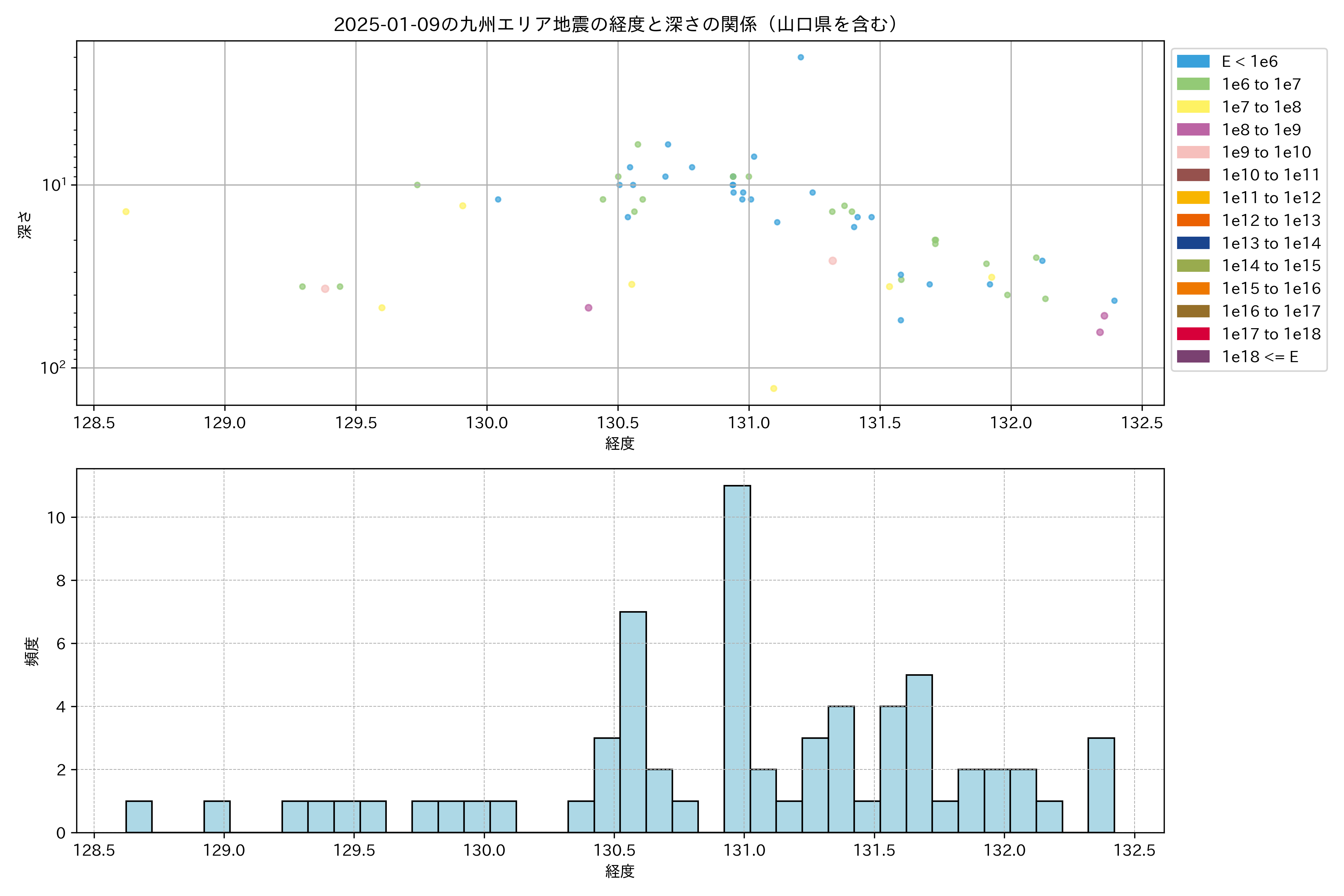
Task: Click the blue E < 1e6 legend swatch
Action: [x=1193, y=61]
